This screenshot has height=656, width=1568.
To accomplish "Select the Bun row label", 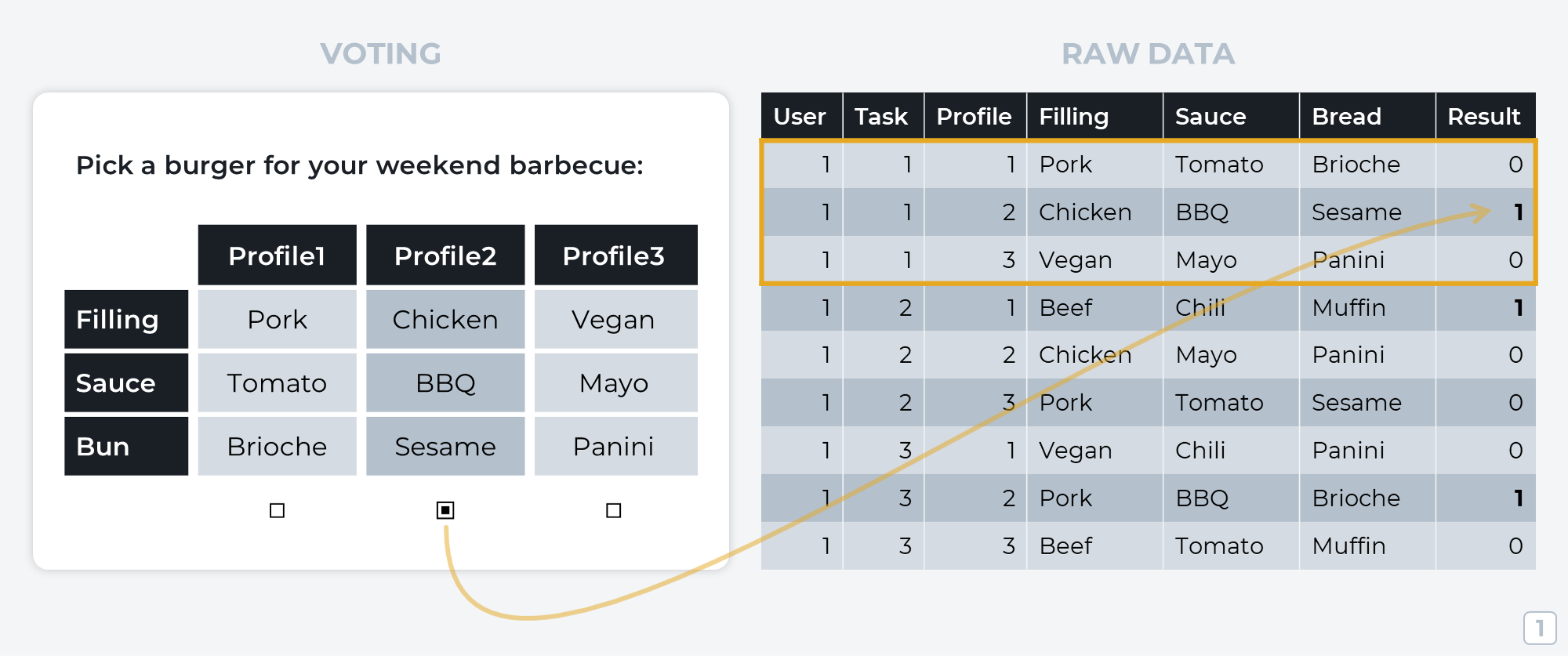I will click(126, 446).
